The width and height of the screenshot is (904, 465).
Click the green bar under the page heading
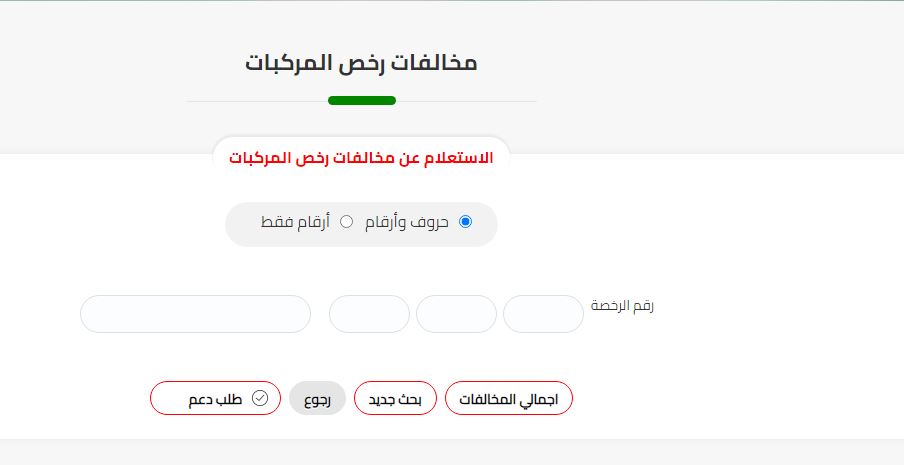tap(362, 101)
